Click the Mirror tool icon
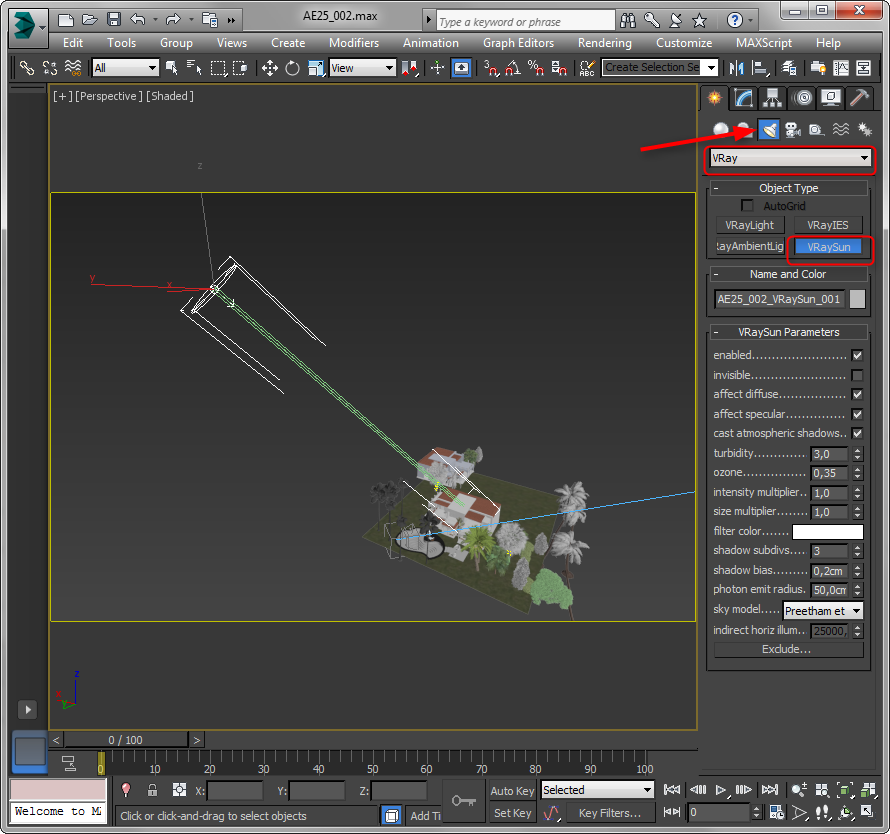The height and width of the screenshot is (834, 890). pos(737,68)
